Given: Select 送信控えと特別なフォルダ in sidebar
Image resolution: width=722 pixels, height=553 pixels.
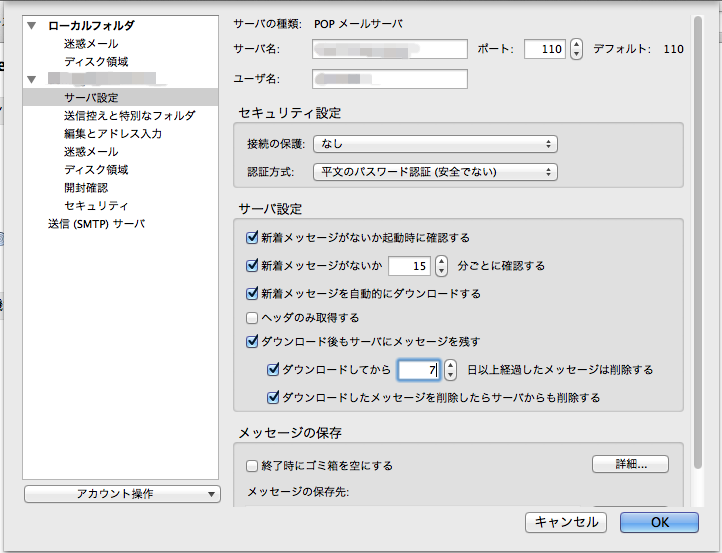Looking at the screenshot, I should pos(128,116).
